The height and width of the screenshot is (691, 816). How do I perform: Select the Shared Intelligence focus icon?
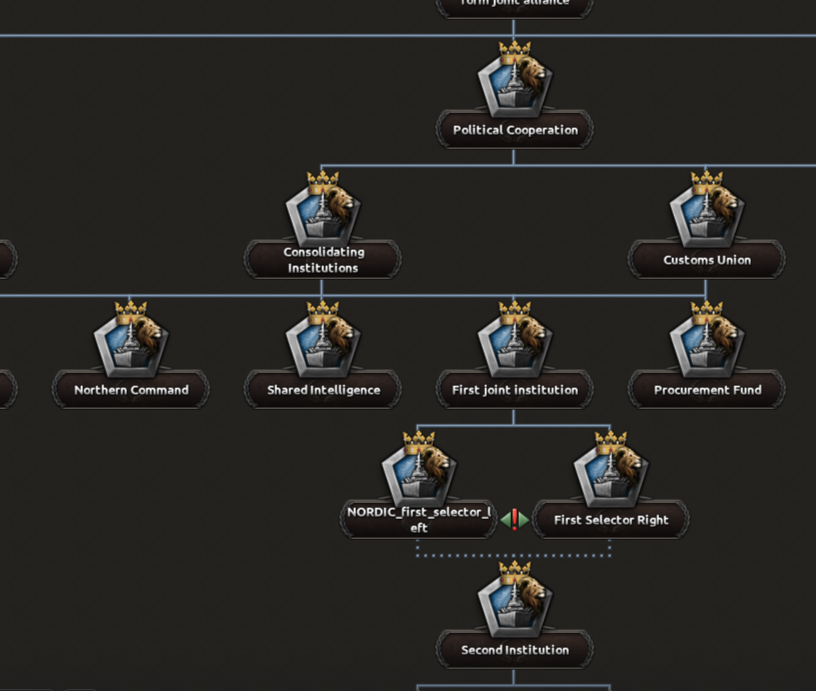pos(323,340)
